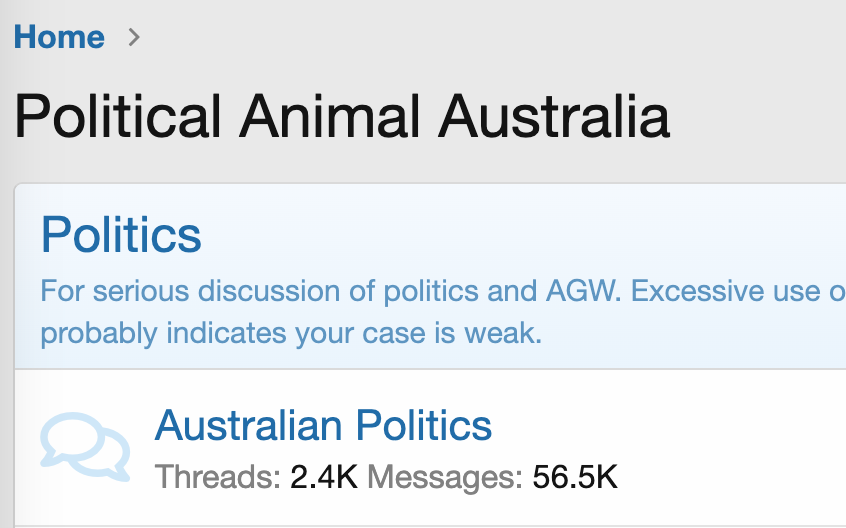Click the 2.4K threads count
Image resolution: width=846 pixels, height=528 pixels.
click(x=324, y=477)
